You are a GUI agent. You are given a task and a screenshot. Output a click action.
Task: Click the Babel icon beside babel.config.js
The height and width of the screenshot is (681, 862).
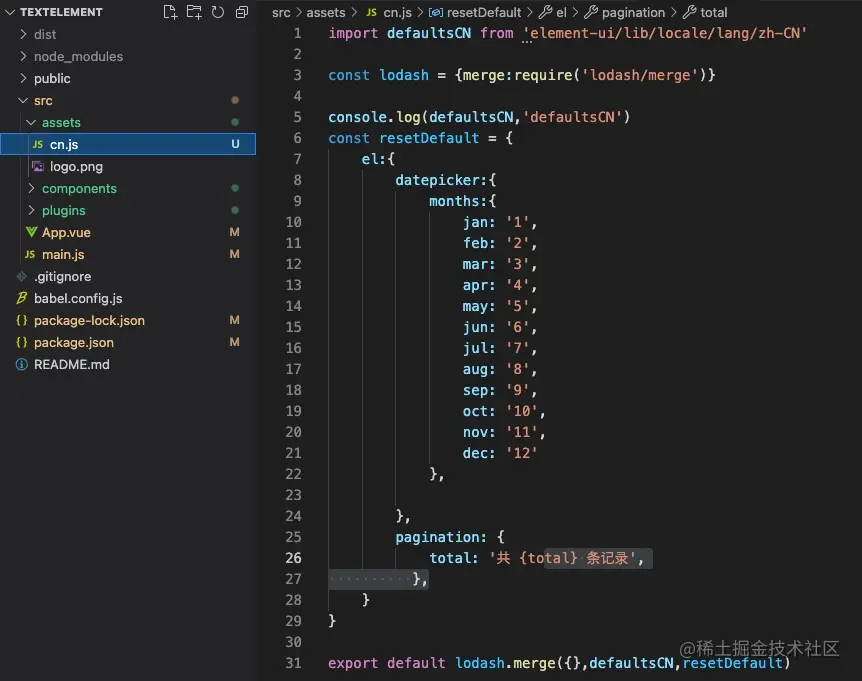pyautogui.click(x=21, y=298)
